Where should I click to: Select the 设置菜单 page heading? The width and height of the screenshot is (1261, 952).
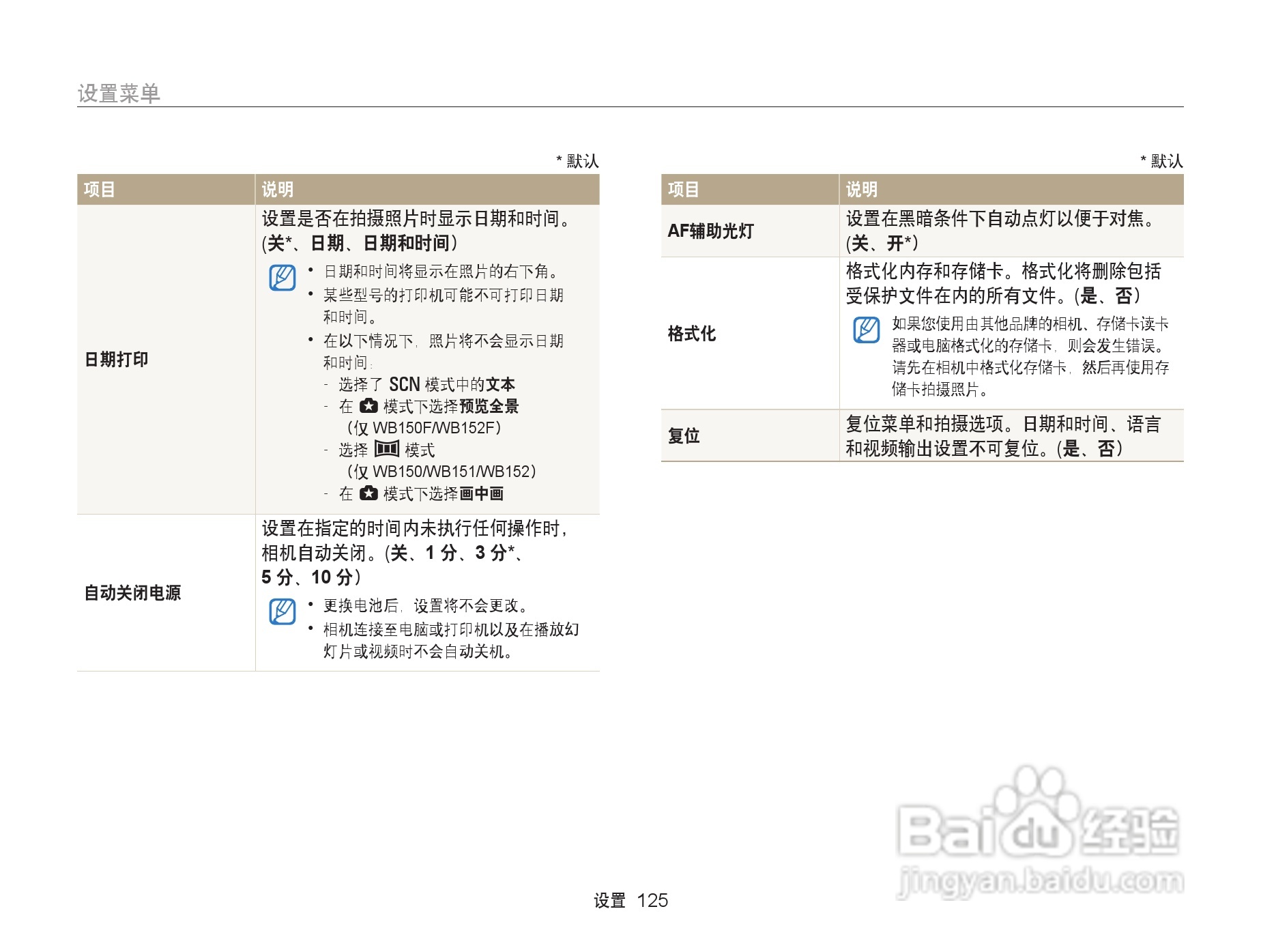coord(119,93)
